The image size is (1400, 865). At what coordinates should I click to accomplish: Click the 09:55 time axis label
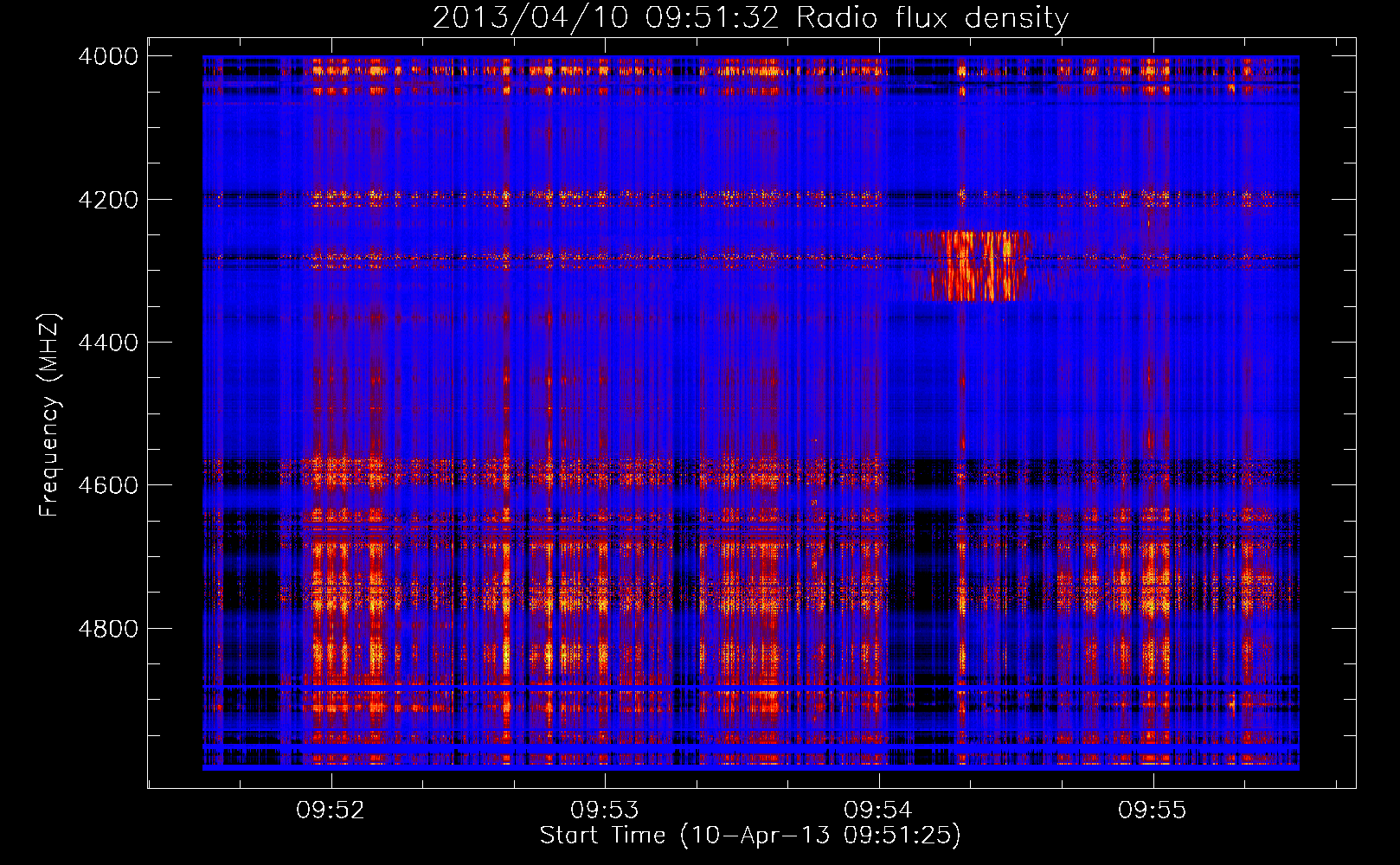point(1152,811)
